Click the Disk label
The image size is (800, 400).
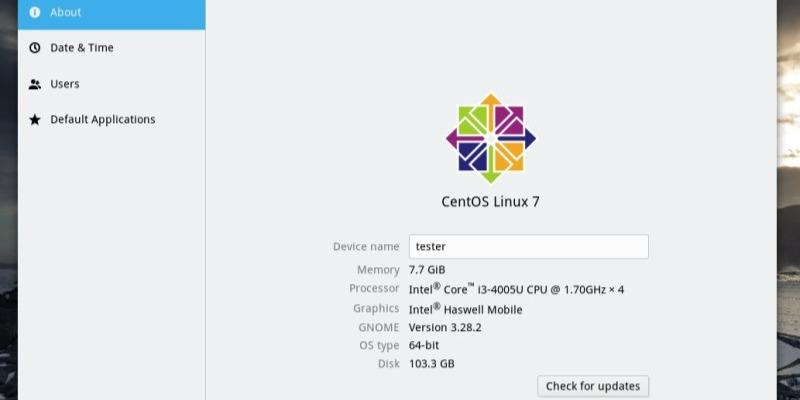[389, 364]
